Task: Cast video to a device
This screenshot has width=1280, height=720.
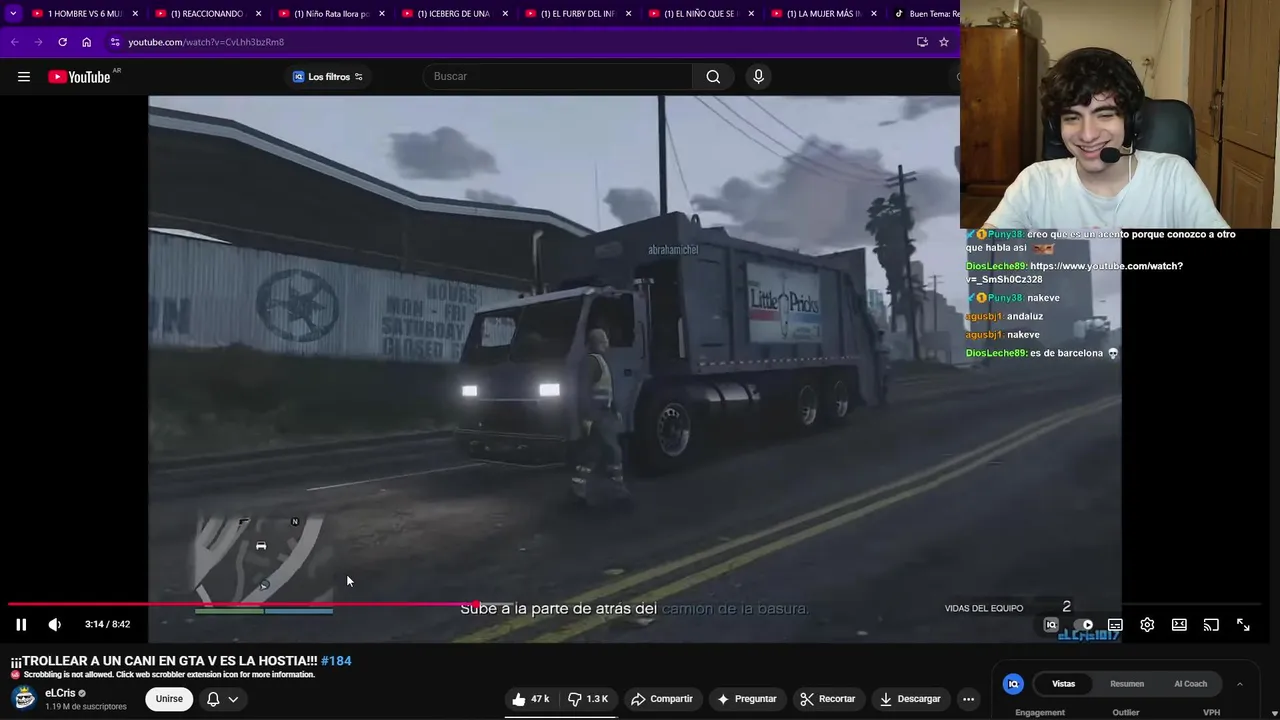Action: click(x=1211, y=625)
